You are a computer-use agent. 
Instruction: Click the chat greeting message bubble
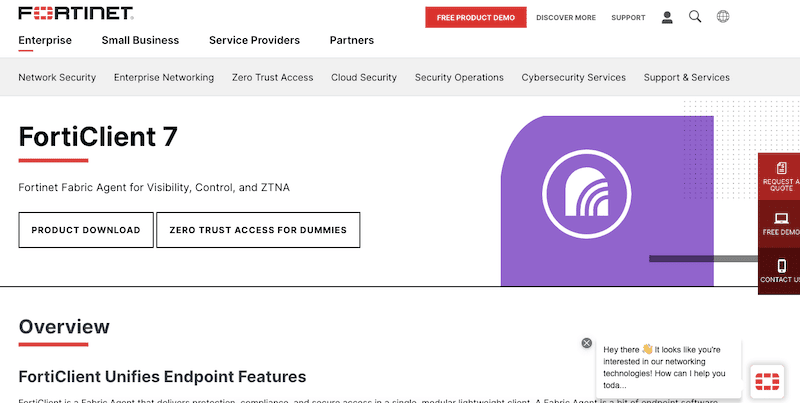[x=668, y=367]
